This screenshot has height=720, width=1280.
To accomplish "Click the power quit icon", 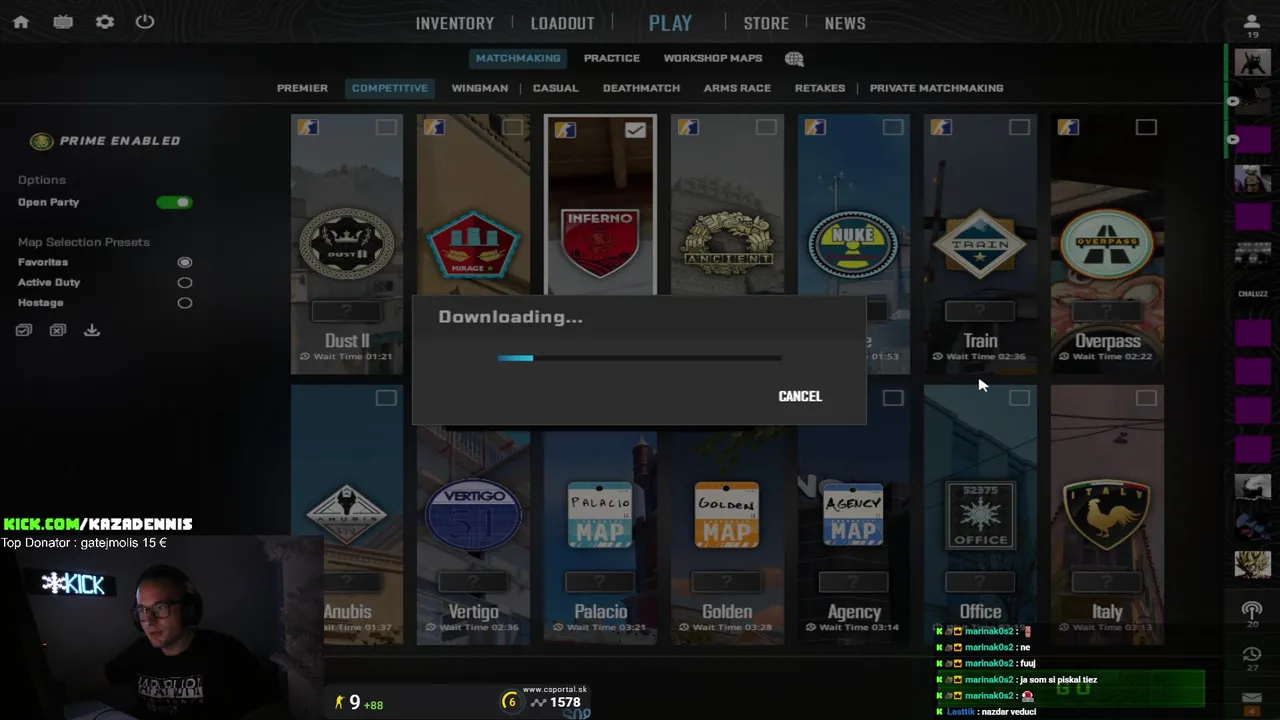I will [145, 21].
